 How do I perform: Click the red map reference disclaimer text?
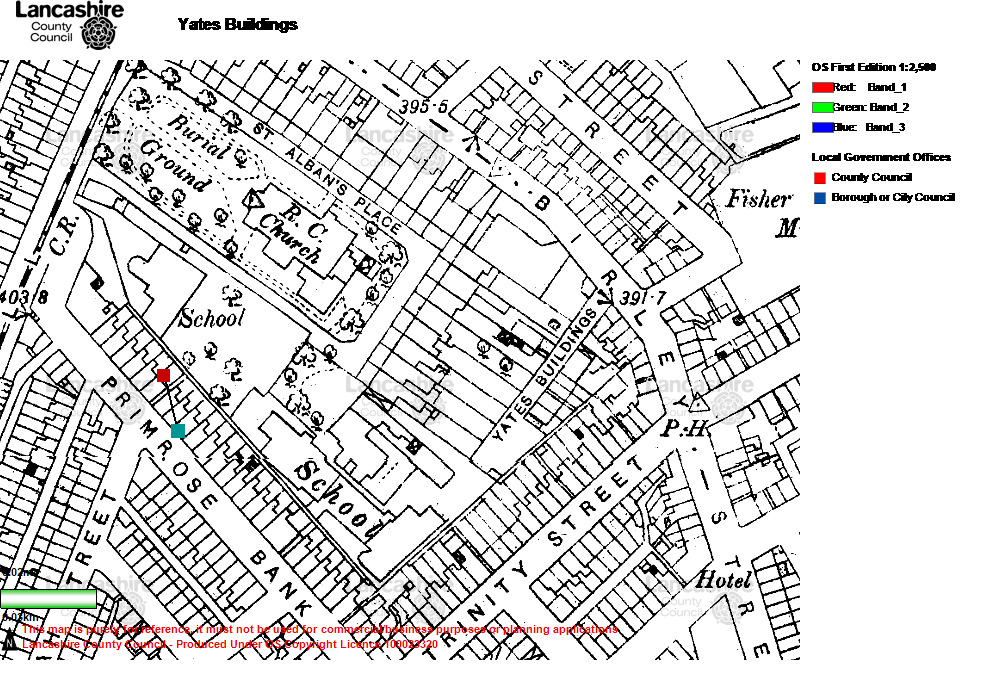click(320, 630)
